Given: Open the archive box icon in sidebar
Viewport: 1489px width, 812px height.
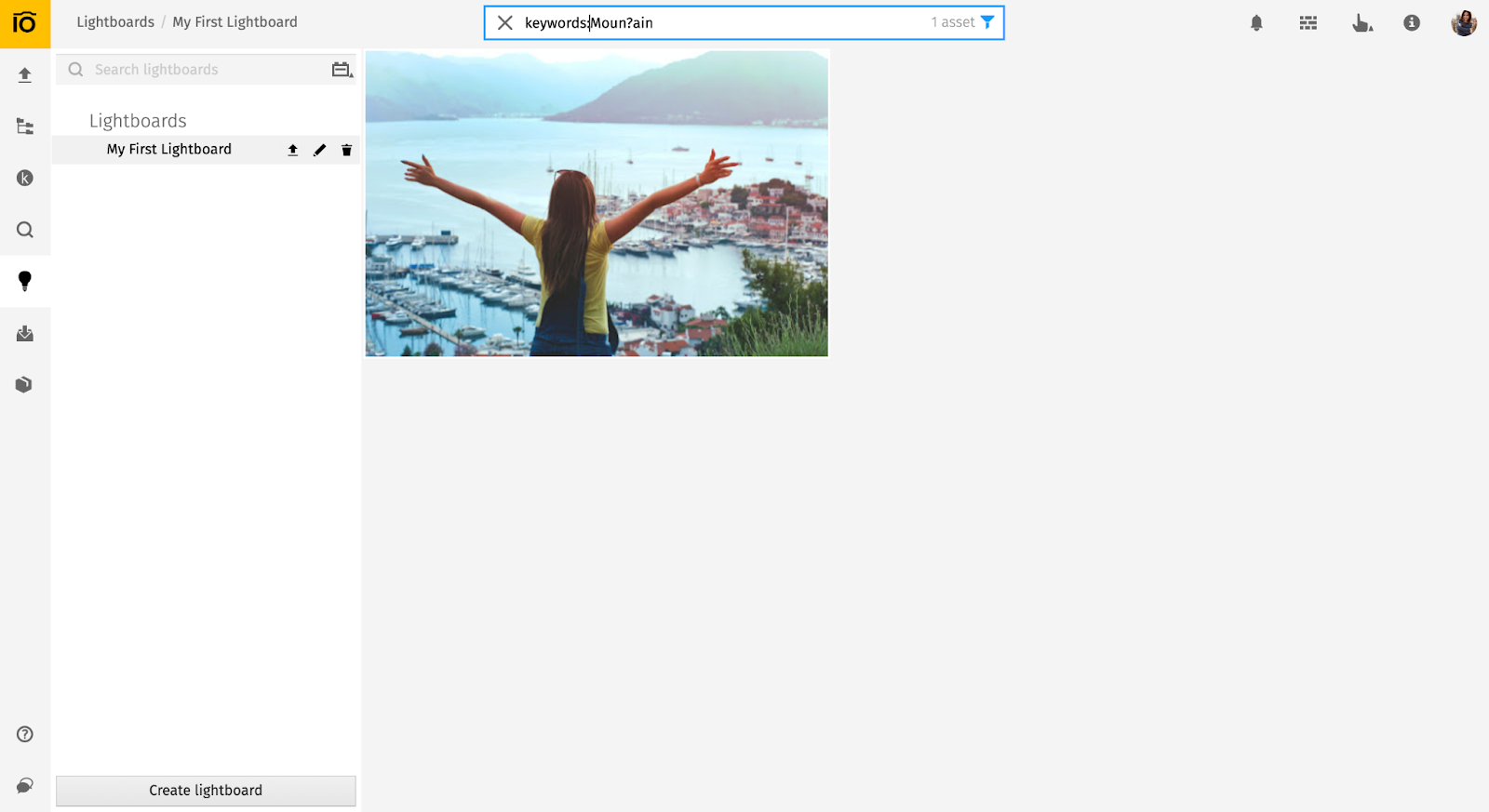Looking at the screenshot, I should coord(25,384).
